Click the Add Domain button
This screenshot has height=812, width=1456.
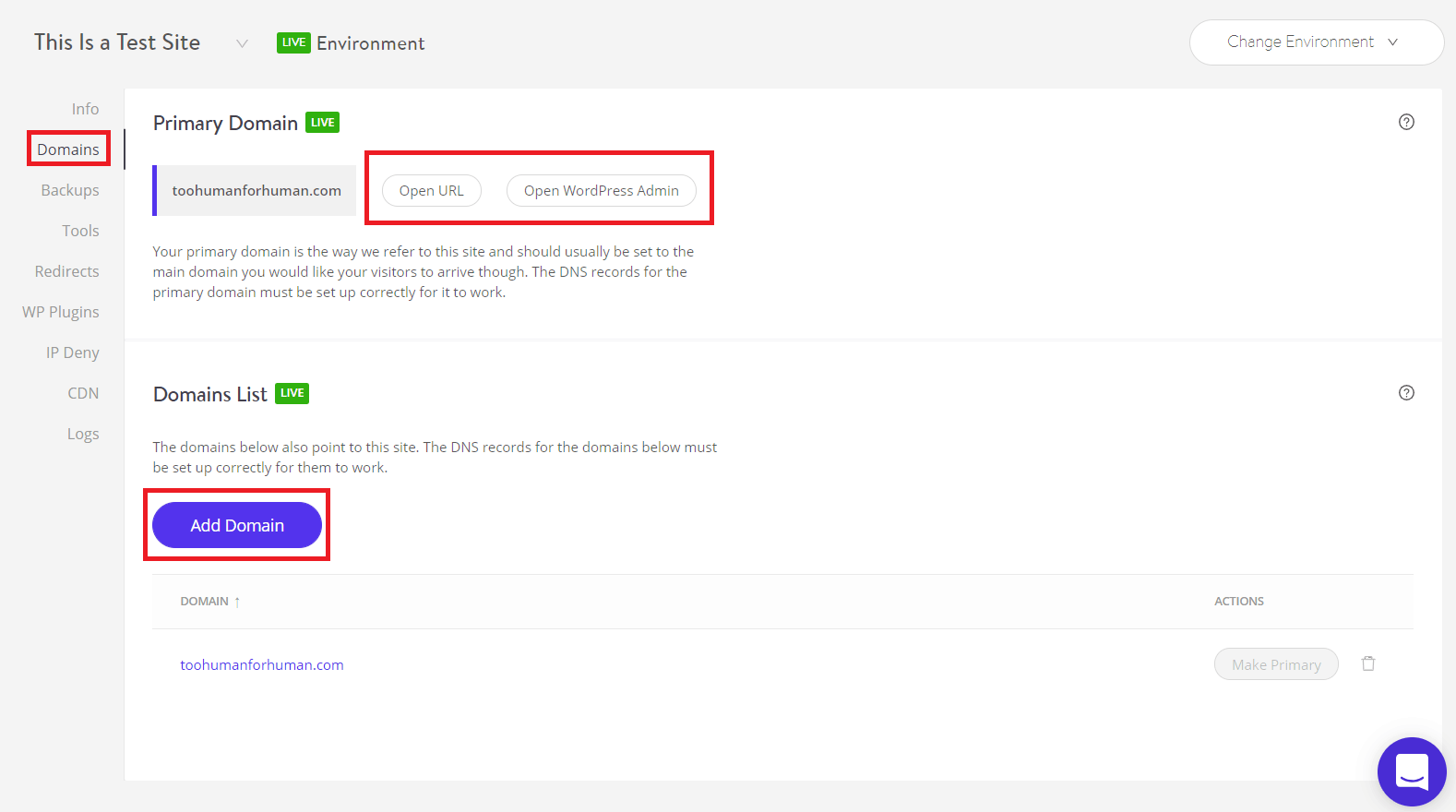pos(237,525)
